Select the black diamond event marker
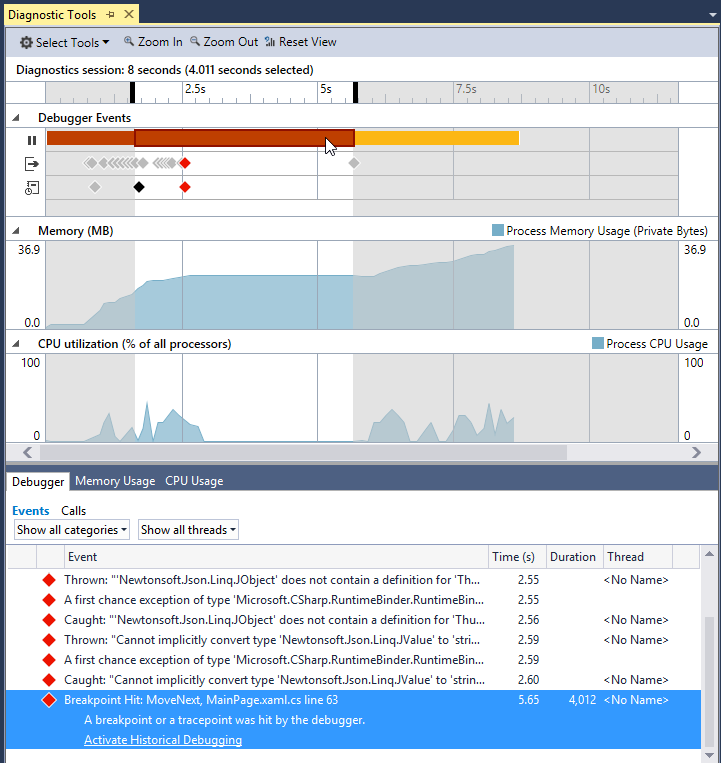The image size is (721, 763). pyautogui.click(x=139, y=187)
